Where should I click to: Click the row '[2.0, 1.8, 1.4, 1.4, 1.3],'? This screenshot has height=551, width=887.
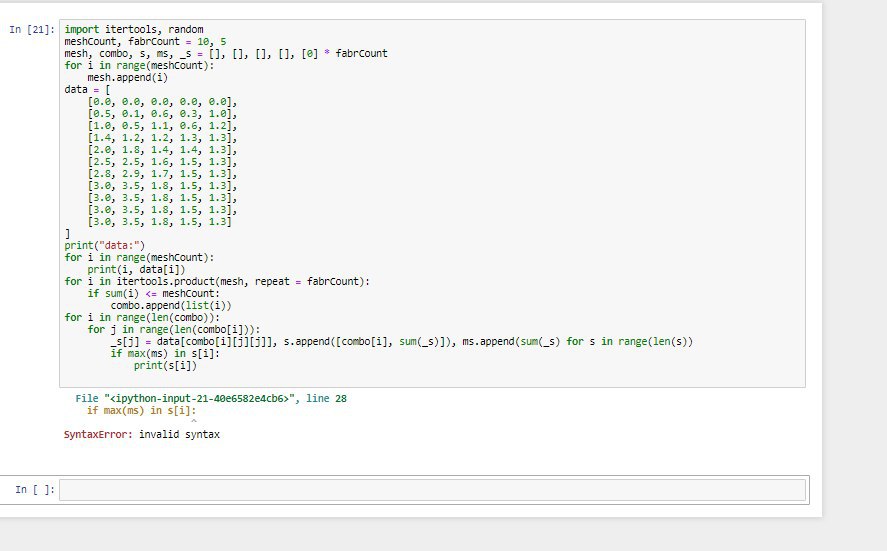162,150
